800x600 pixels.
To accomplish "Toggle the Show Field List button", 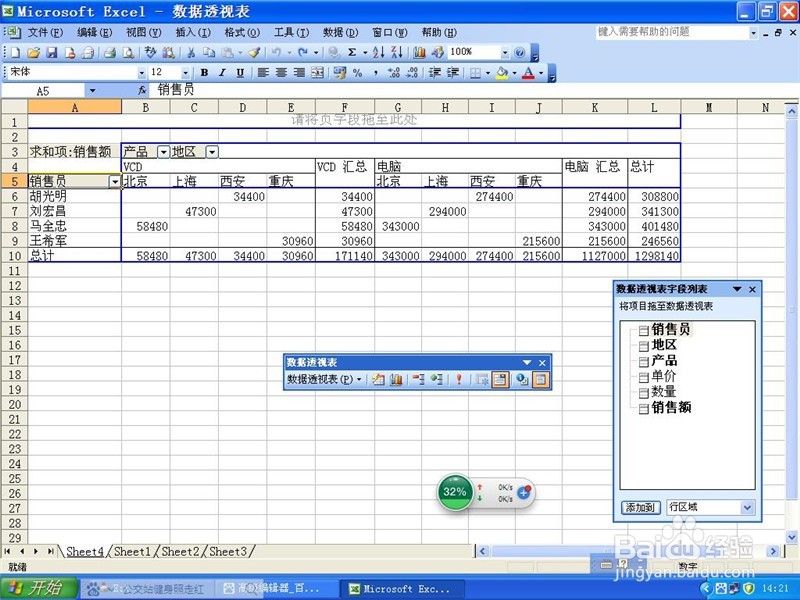I will click(538, 380).
